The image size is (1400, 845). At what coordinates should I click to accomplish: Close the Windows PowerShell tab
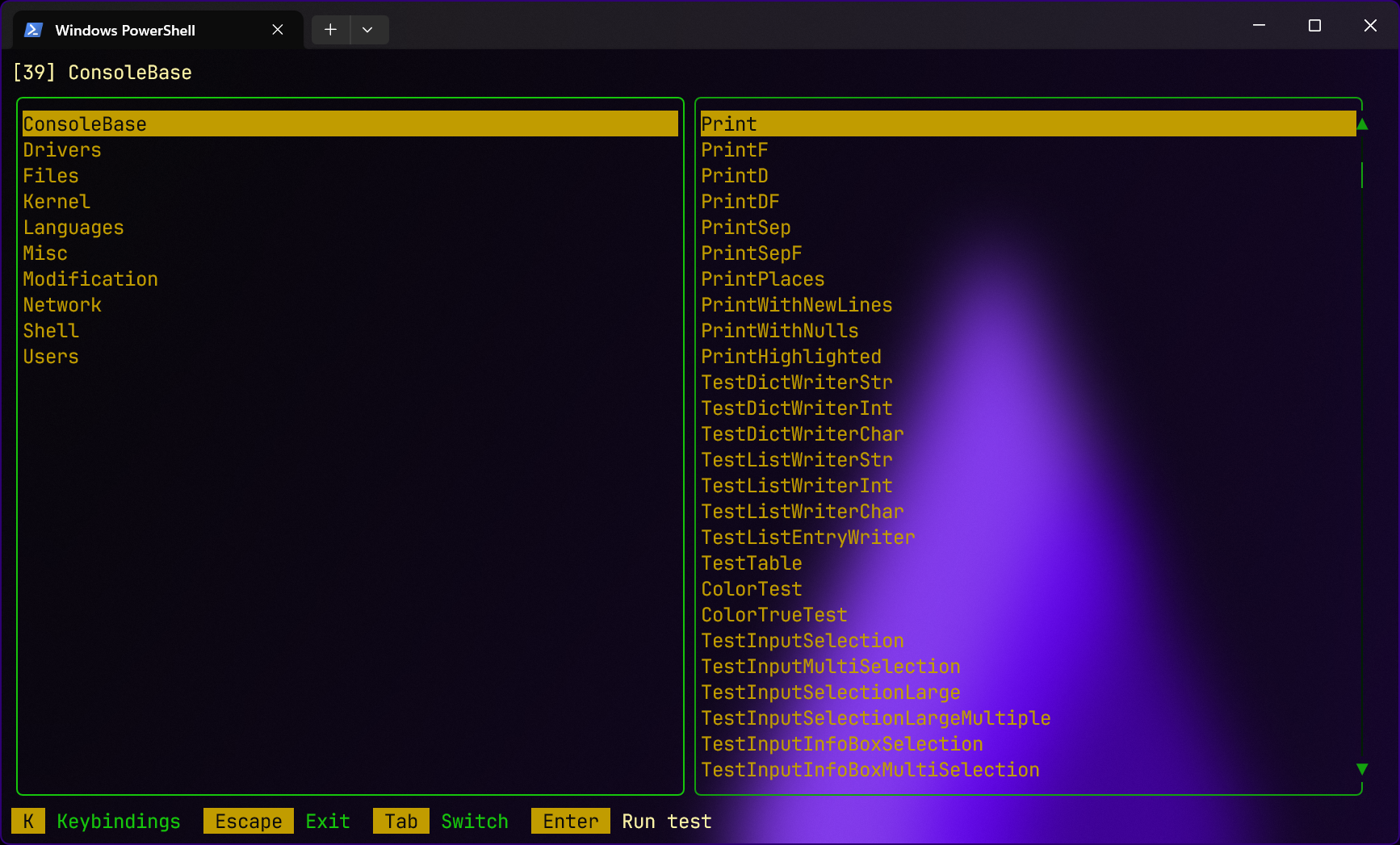pyautogui.click(x=278, y=30)
